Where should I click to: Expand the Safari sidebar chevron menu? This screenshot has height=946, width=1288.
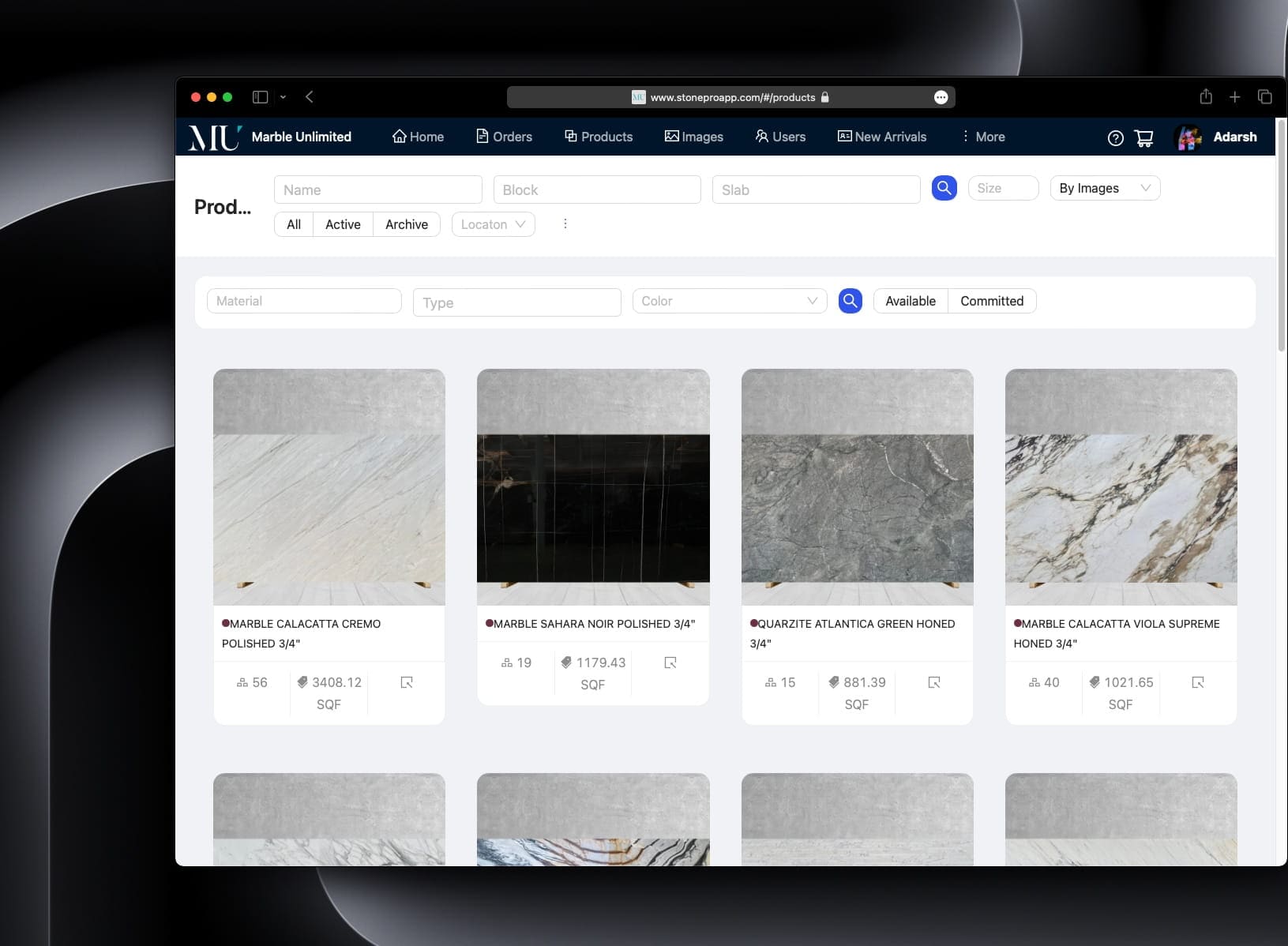coord(283,97)
